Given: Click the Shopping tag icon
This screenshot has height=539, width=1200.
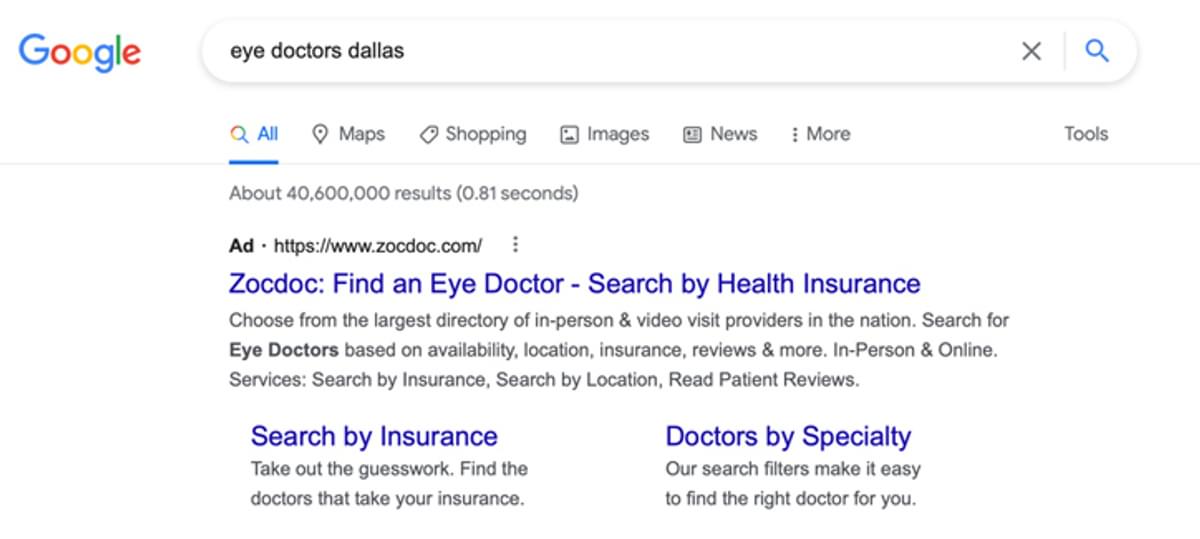Looking at the screenshot, I should (x=429, y=134).
